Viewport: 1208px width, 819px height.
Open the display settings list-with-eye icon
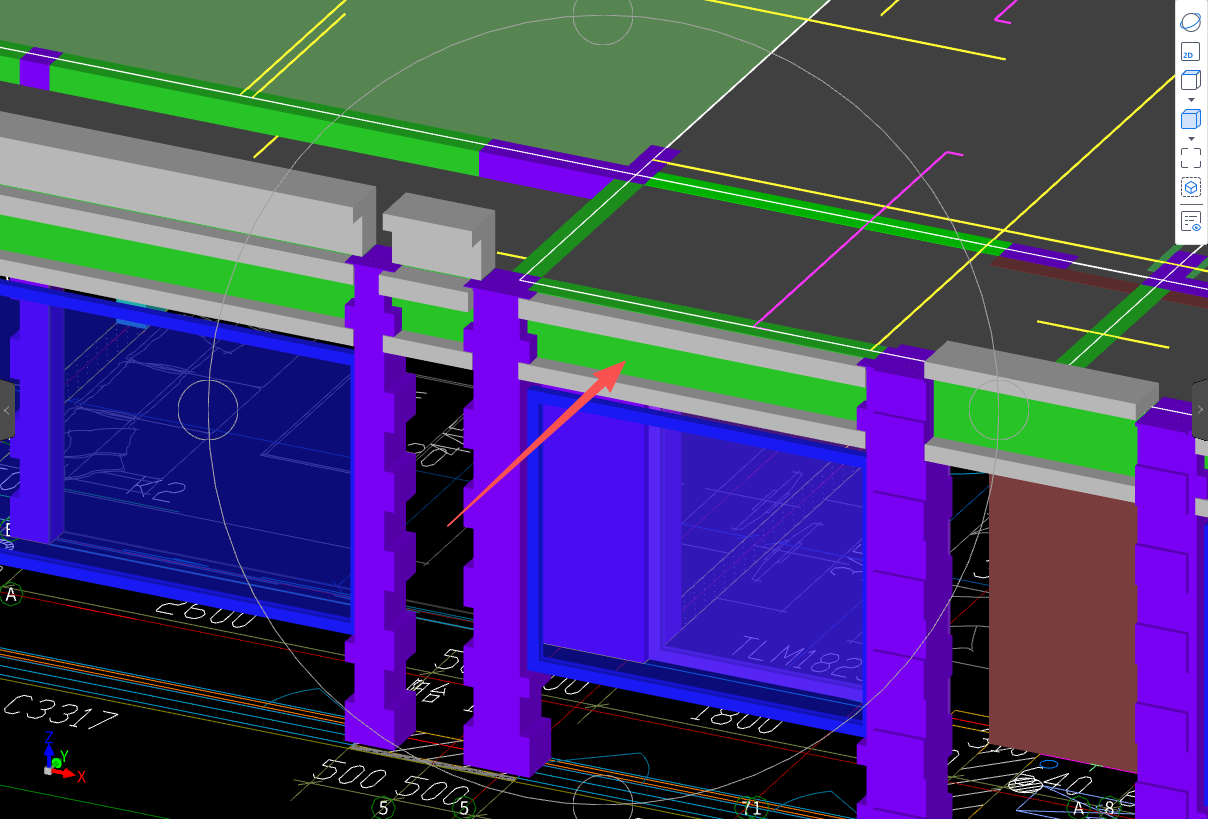(1190, 221)
